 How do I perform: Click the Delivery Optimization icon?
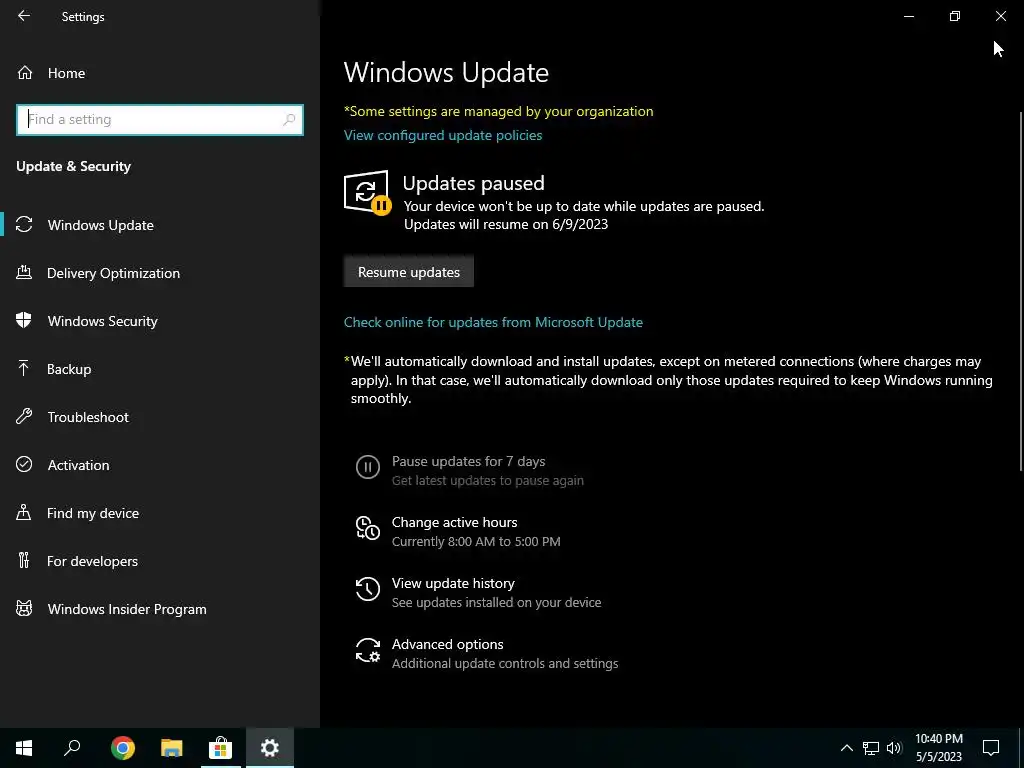tap(24, 272)
